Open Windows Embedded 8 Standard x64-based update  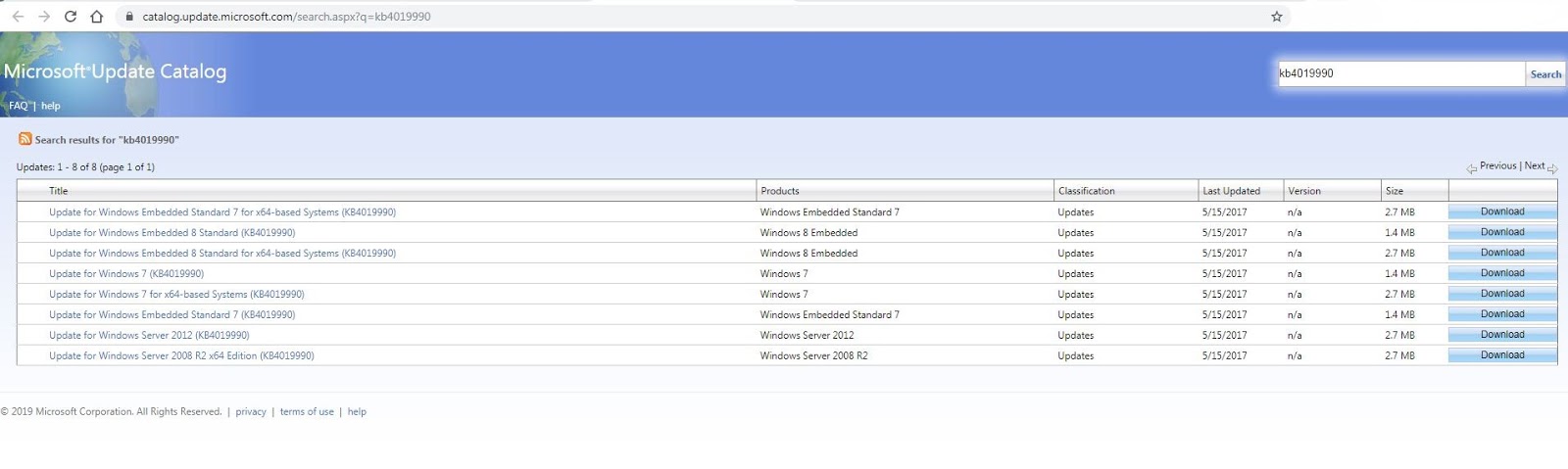pos(222,254)
